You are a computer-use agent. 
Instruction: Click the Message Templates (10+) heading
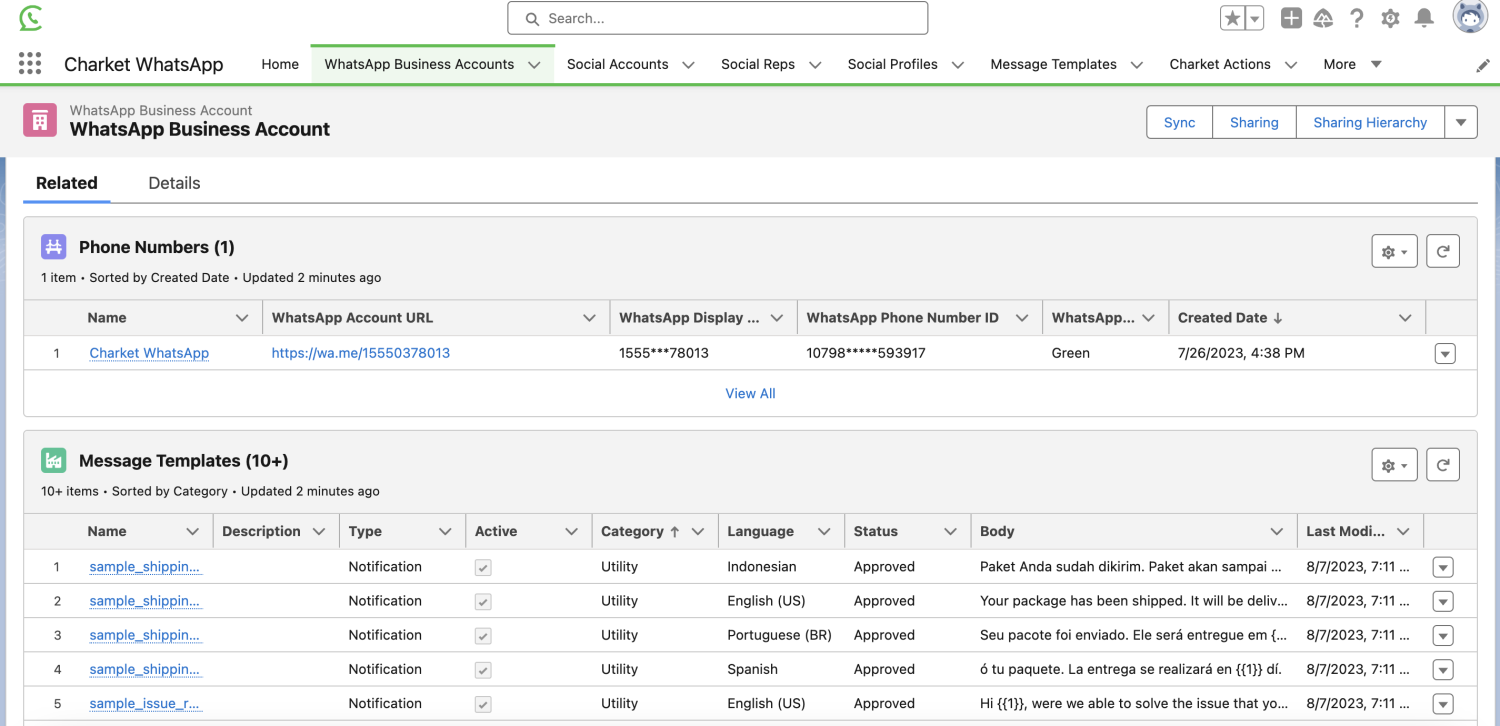click(183, 461)
